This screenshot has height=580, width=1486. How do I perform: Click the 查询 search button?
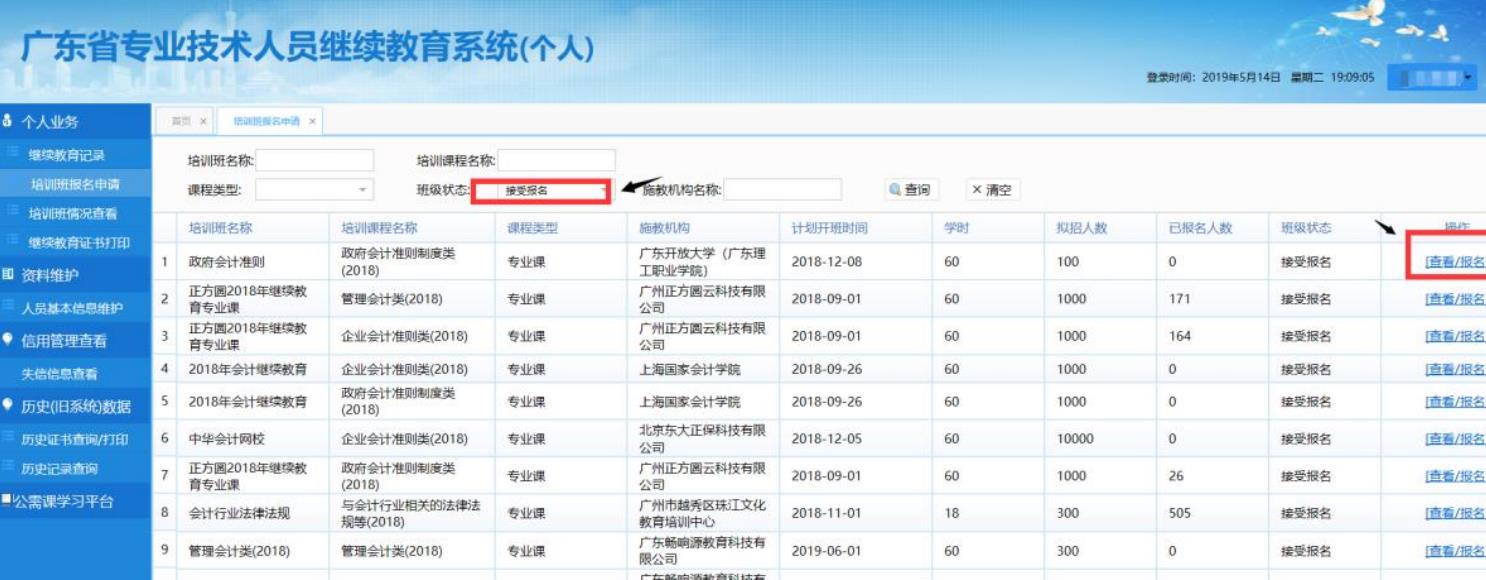pos(908,190)
